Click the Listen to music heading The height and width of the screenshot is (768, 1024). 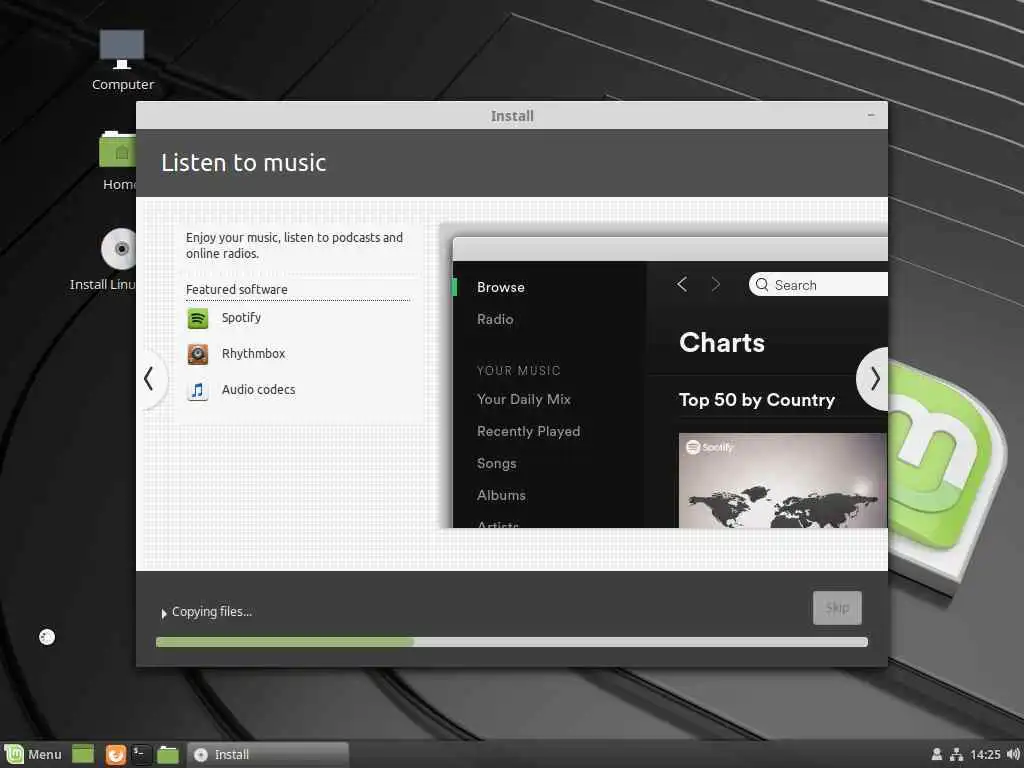pos(244,163)
